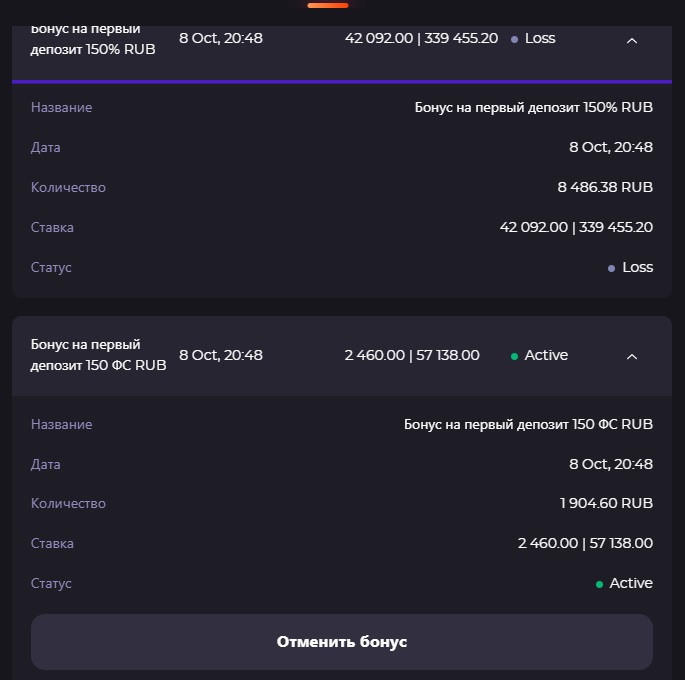Click the orange handle at the top
The image size is (685, 680).
pos(328,5)
